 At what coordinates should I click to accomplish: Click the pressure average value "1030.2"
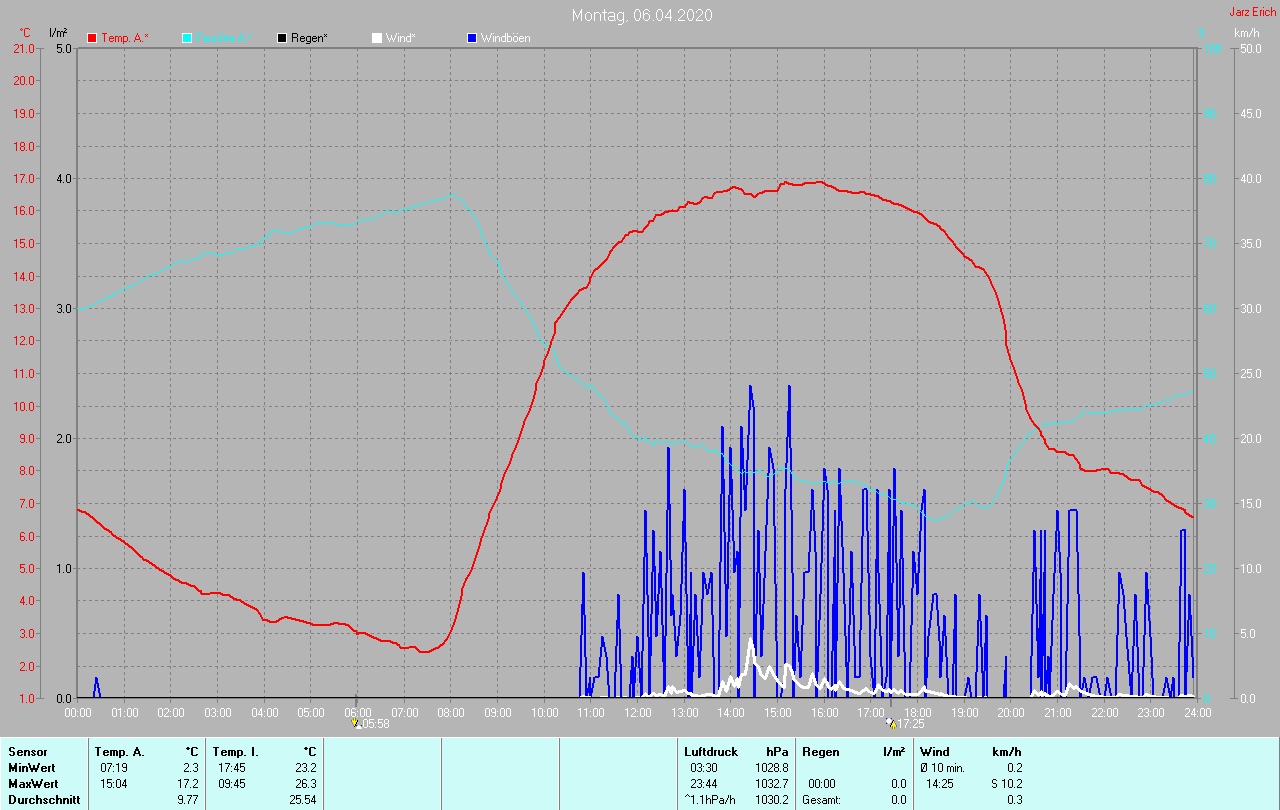pos(772,799)
